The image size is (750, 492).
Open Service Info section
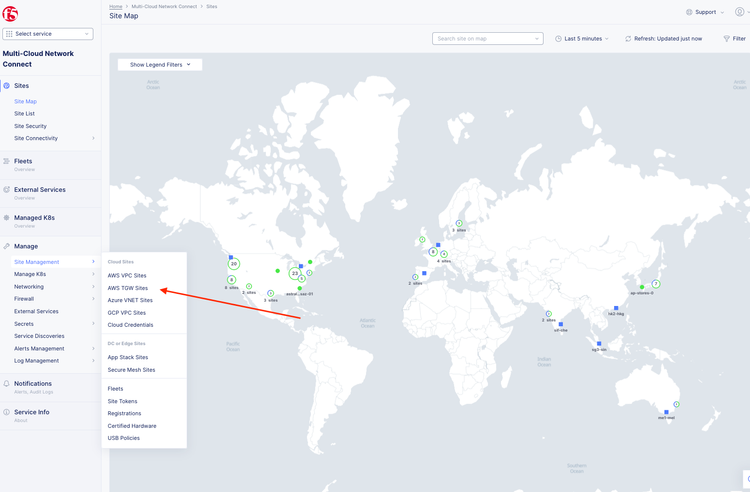tap(32, 412)
